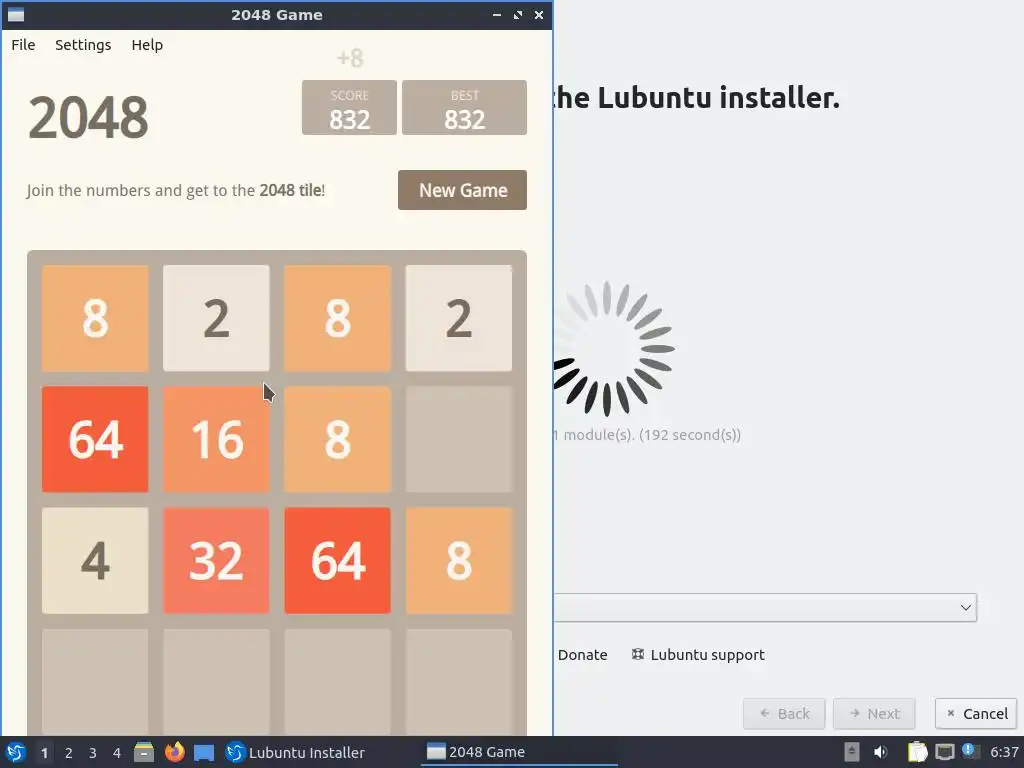1024x768 pixels.
Task: Click the show desktop icon in taskbar
Action: coord(204,752)
